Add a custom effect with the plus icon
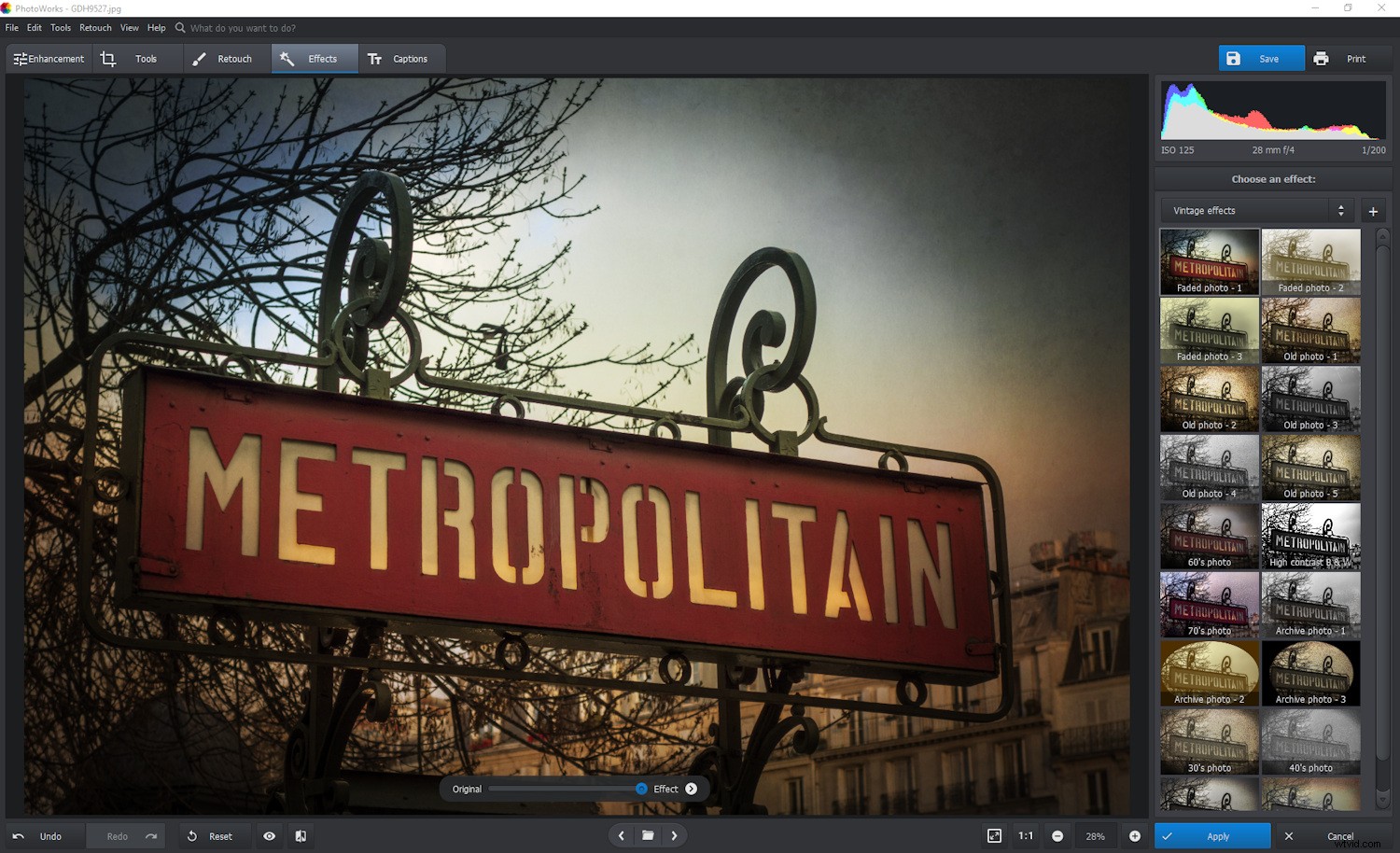This screenshot has height=853, width=1400. pyautogui.click(x=1373, y=211)
